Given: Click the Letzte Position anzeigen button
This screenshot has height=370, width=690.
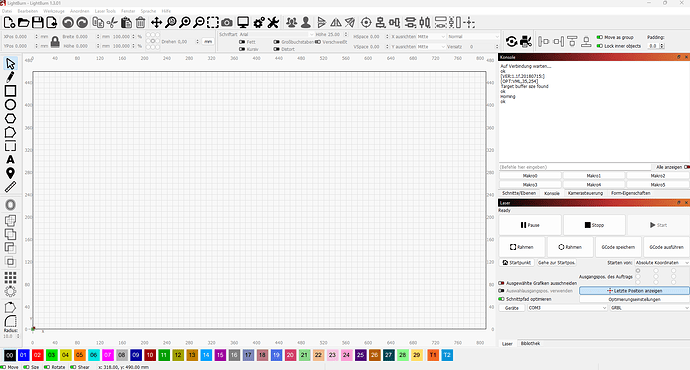Looking at the screenshot, I should coord(635,291).
